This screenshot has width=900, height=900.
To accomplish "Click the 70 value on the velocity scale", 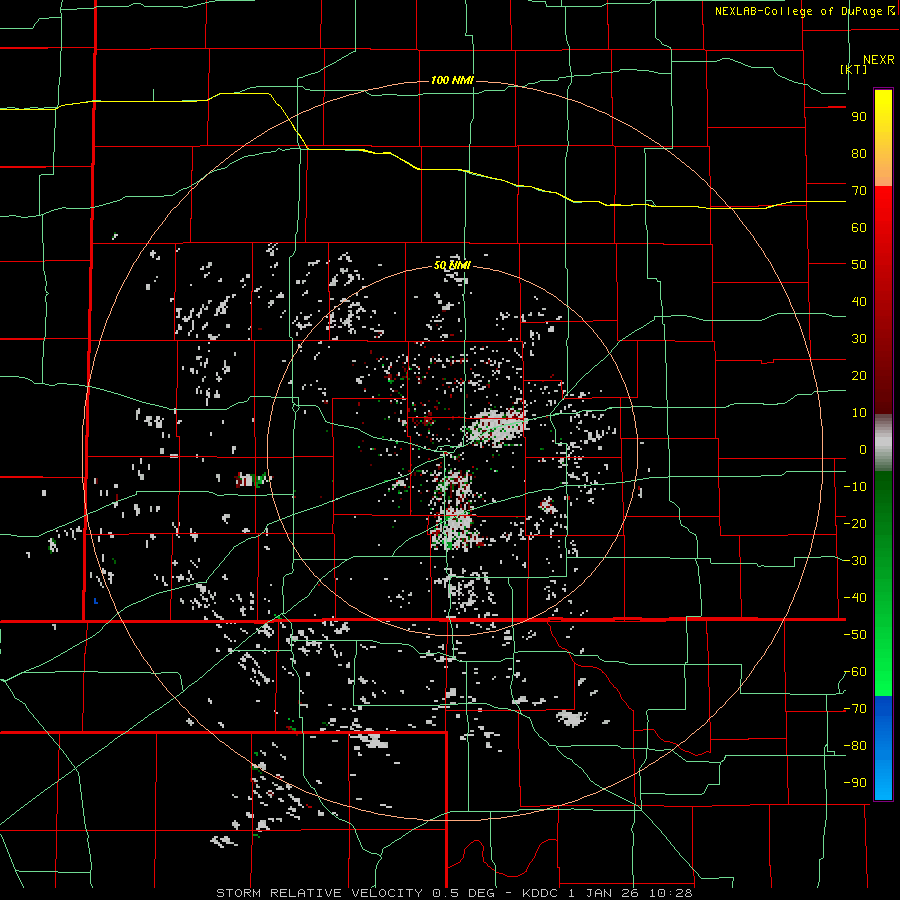I will point(859,191).
